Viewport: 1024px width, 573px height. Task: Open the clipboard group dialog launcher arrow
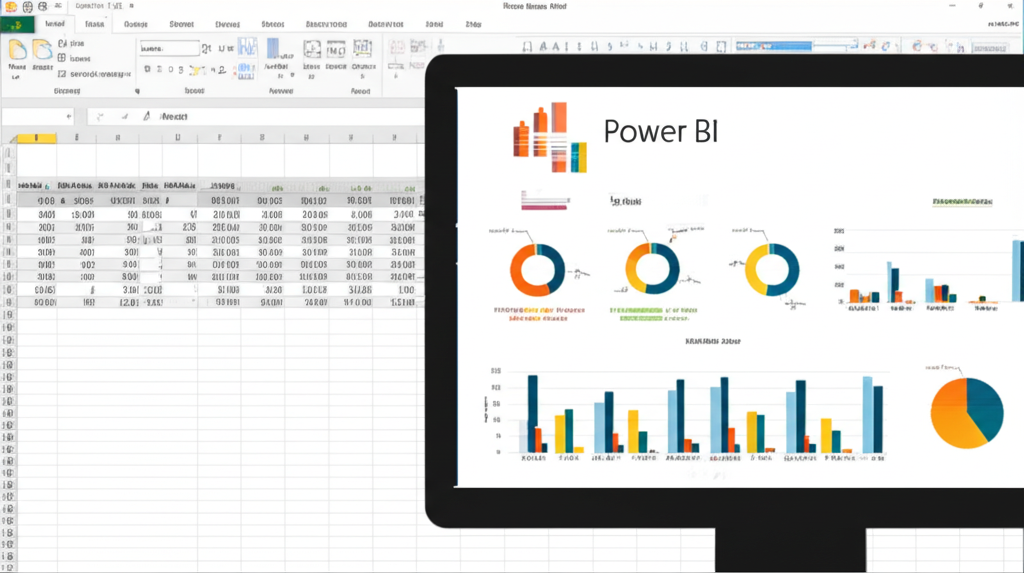tap(137, 91)
